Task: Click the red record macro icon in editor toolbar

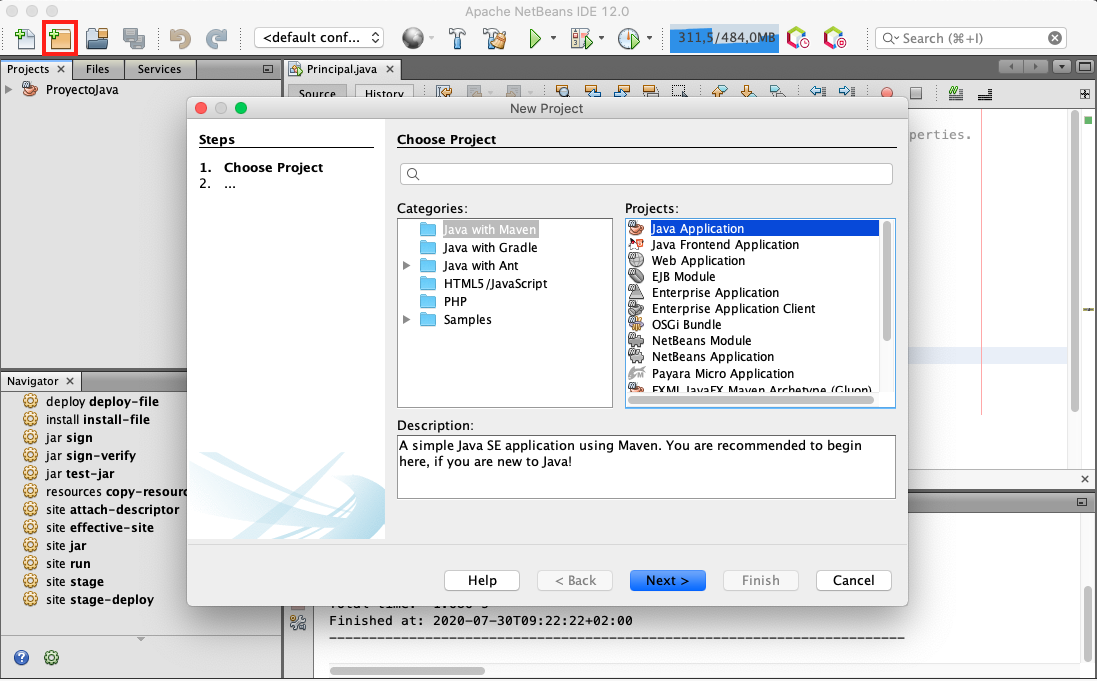Action: point(887,93)
